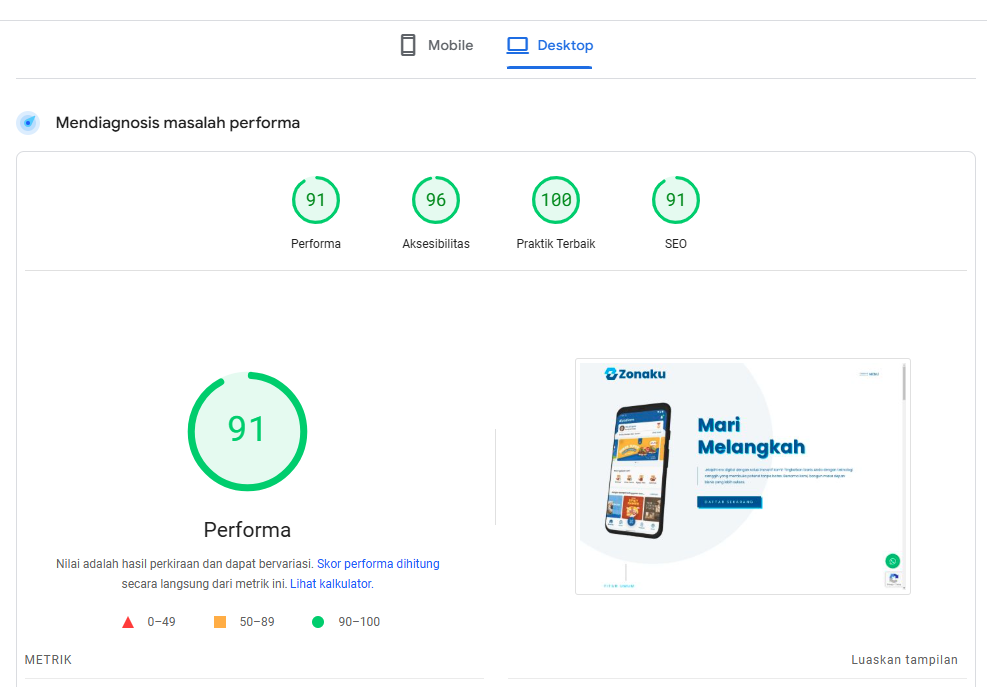
Task: Click the SEO label
Action: point(675,244)
